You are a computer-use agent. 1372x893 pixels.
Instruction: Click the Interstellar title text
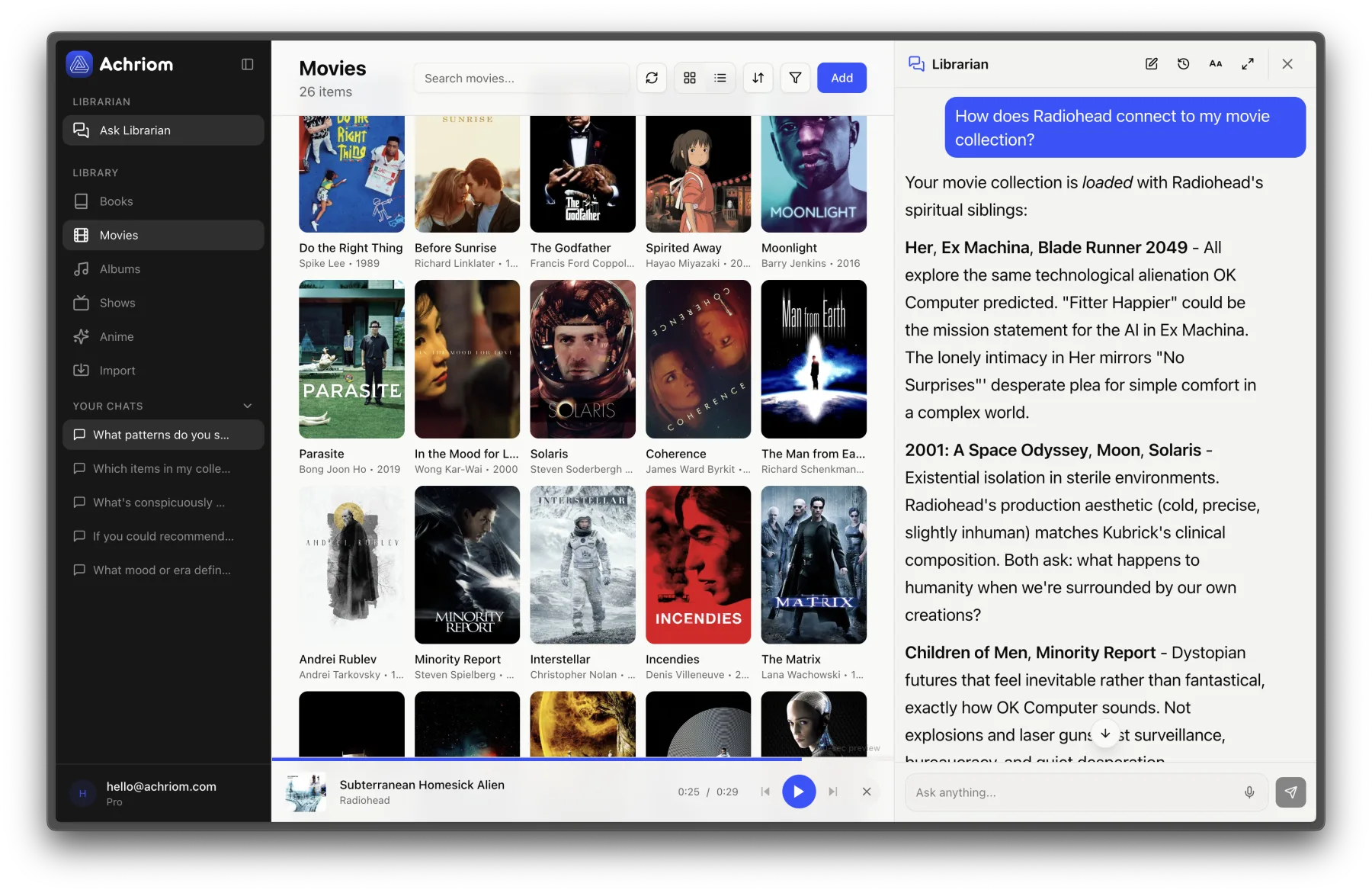click(560, 659)
